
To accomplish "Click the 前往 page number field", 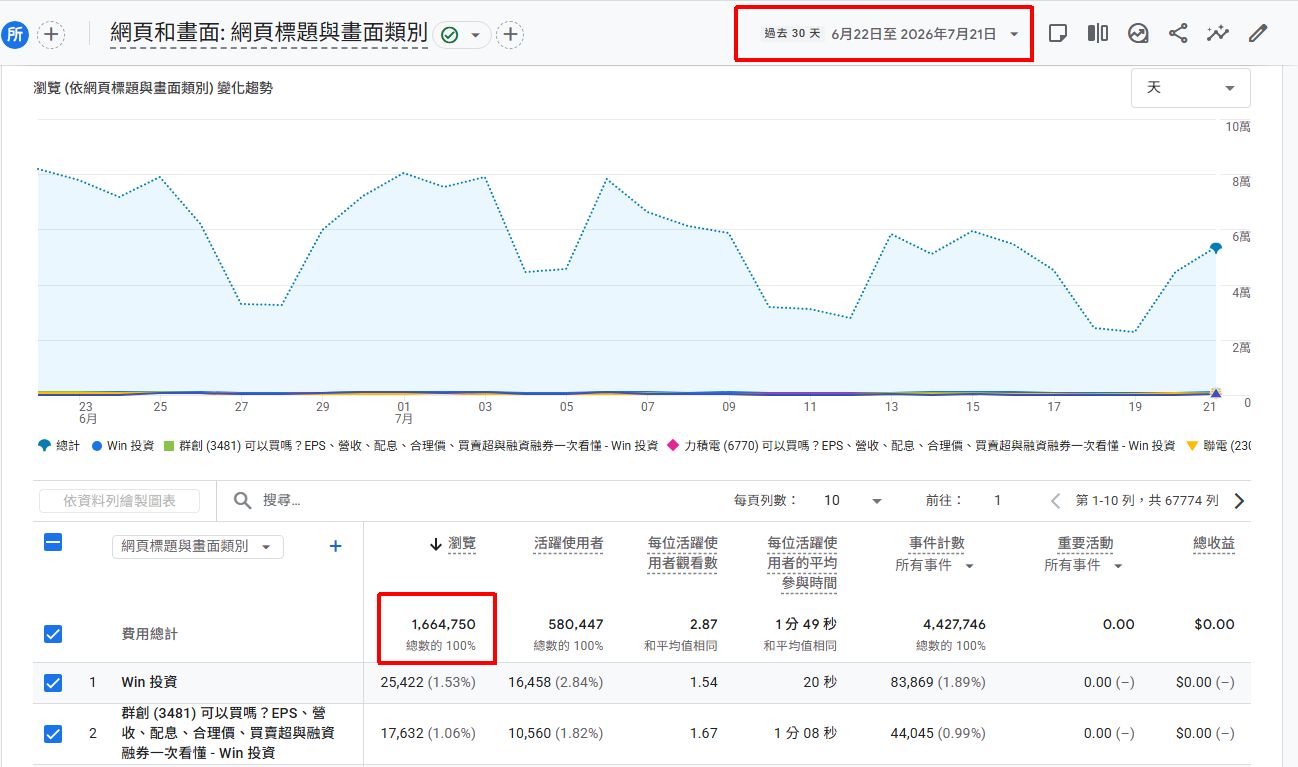I will coord(997,500).
